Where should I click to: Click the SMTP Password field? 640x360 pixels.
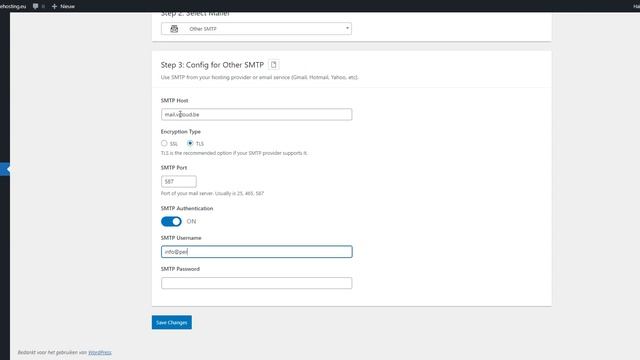256,283
